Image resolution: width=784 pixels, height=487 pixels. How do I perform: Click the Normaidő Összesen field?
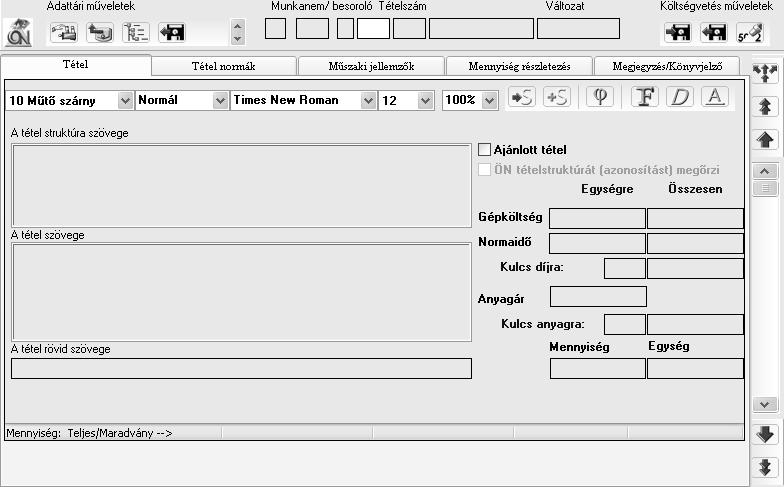pyautogui.click(x=696, y=244)
